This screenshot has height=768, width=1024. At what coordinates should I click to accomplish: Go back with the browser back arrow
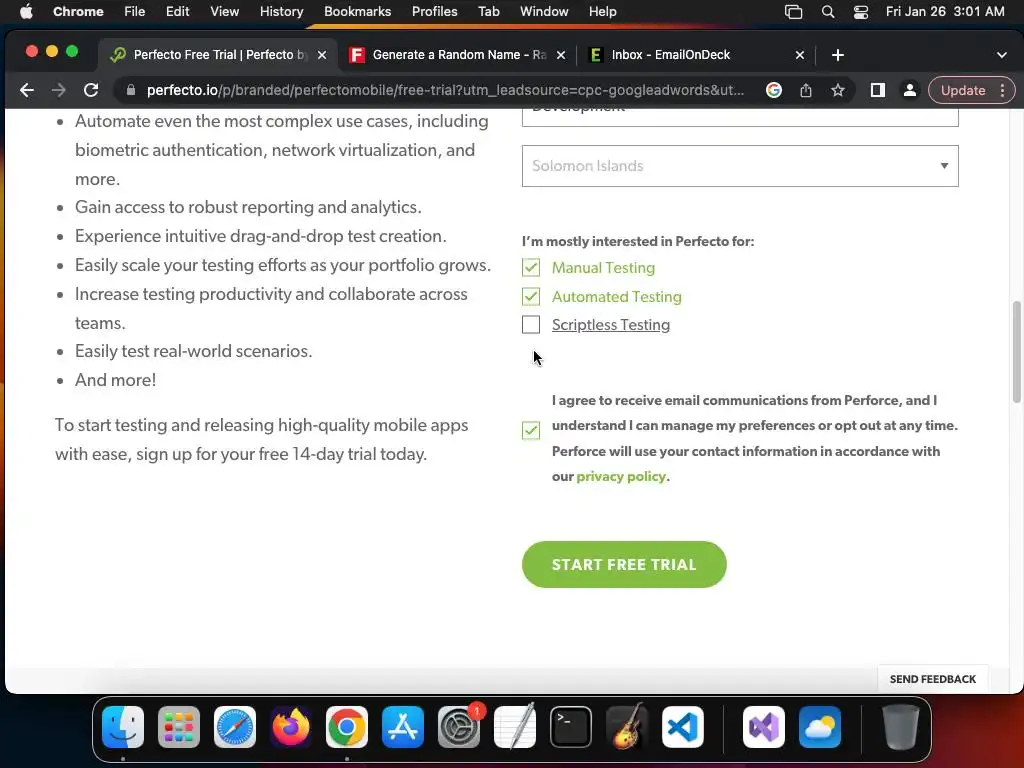click(x=27, y=90)
